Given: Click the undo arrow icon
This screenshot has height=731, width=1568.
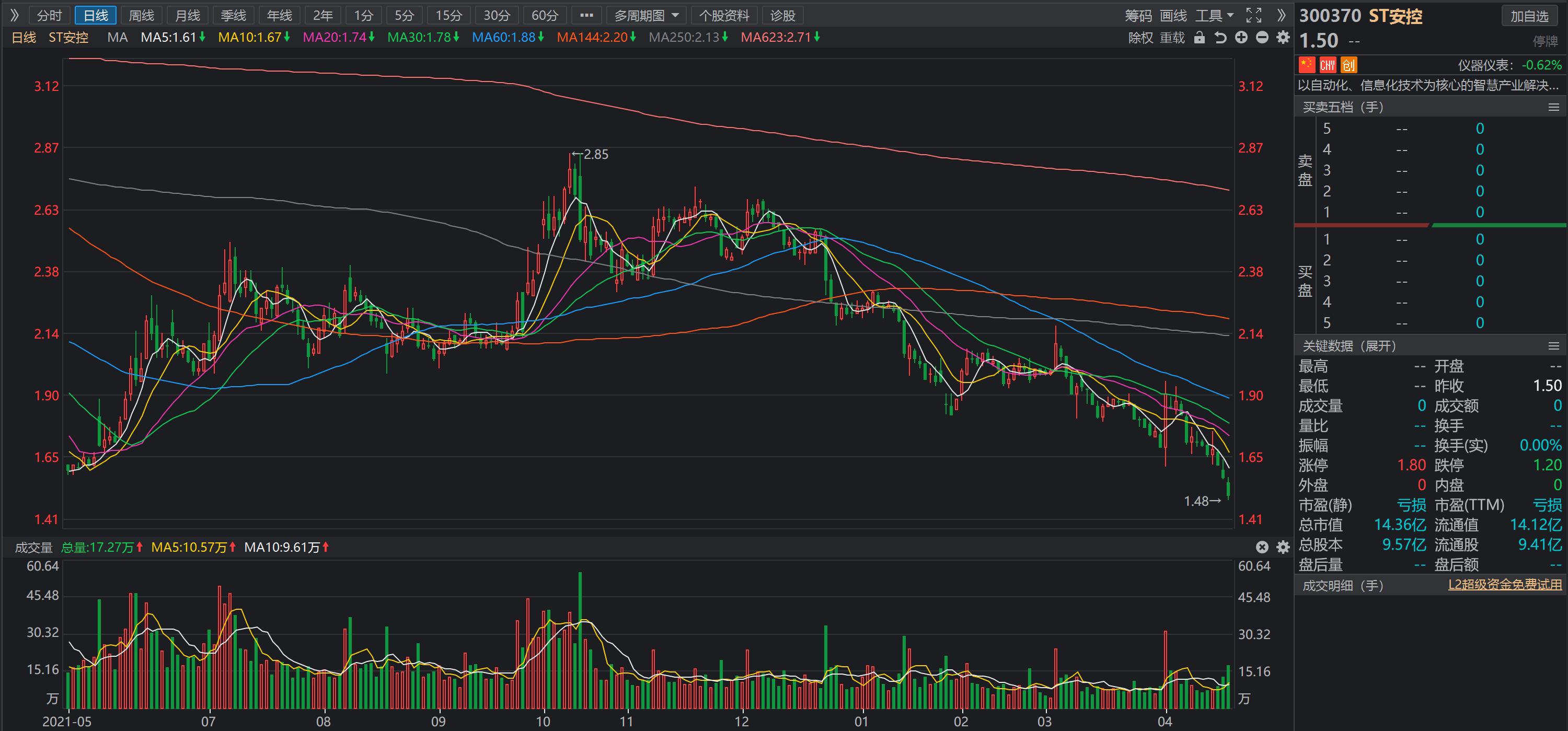Looking at the screenshot, I should 1220,38.
